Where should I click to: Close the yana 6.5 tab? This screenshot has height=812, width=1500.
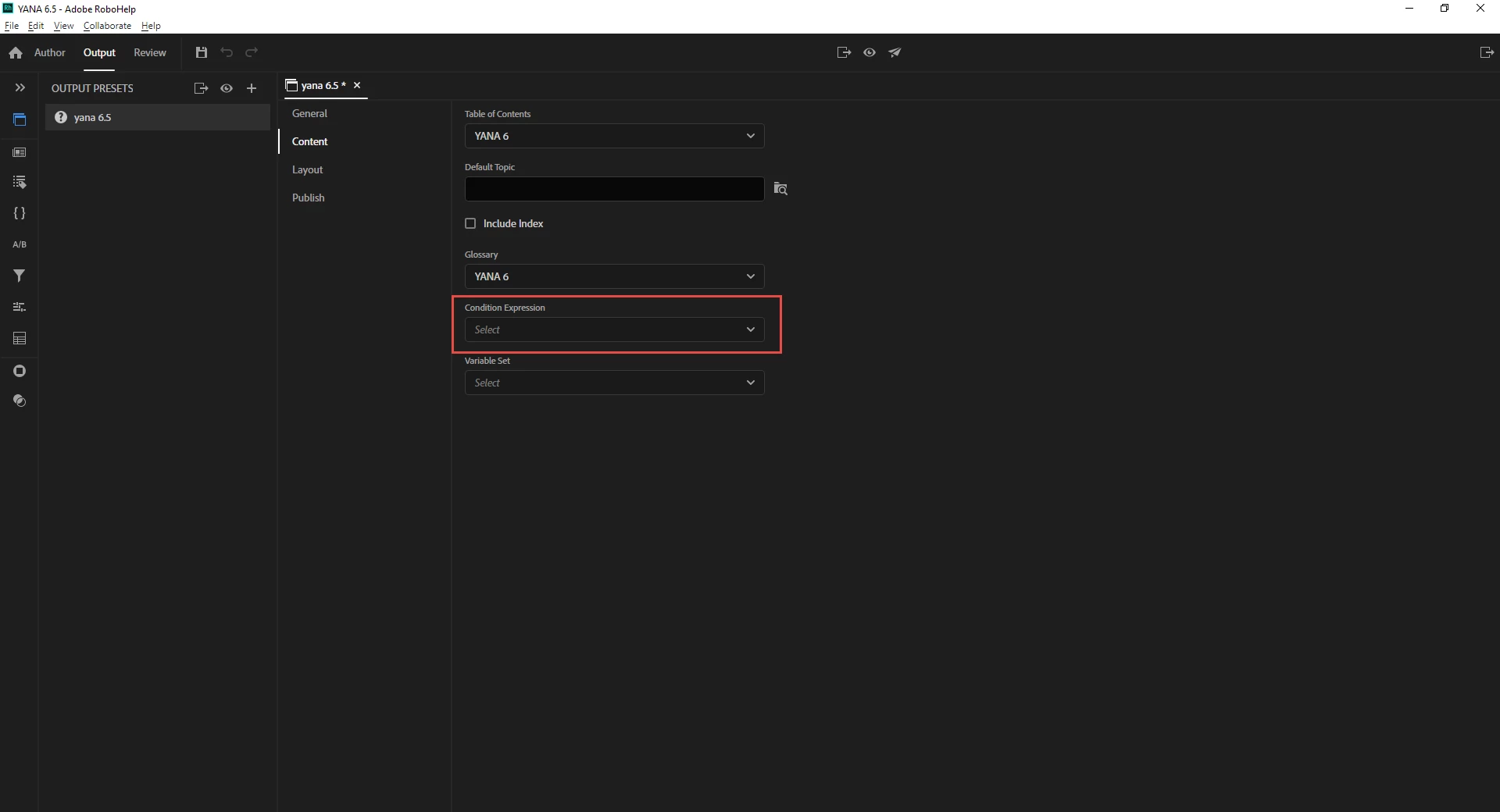pyautogui.click(x=357, y=85)
